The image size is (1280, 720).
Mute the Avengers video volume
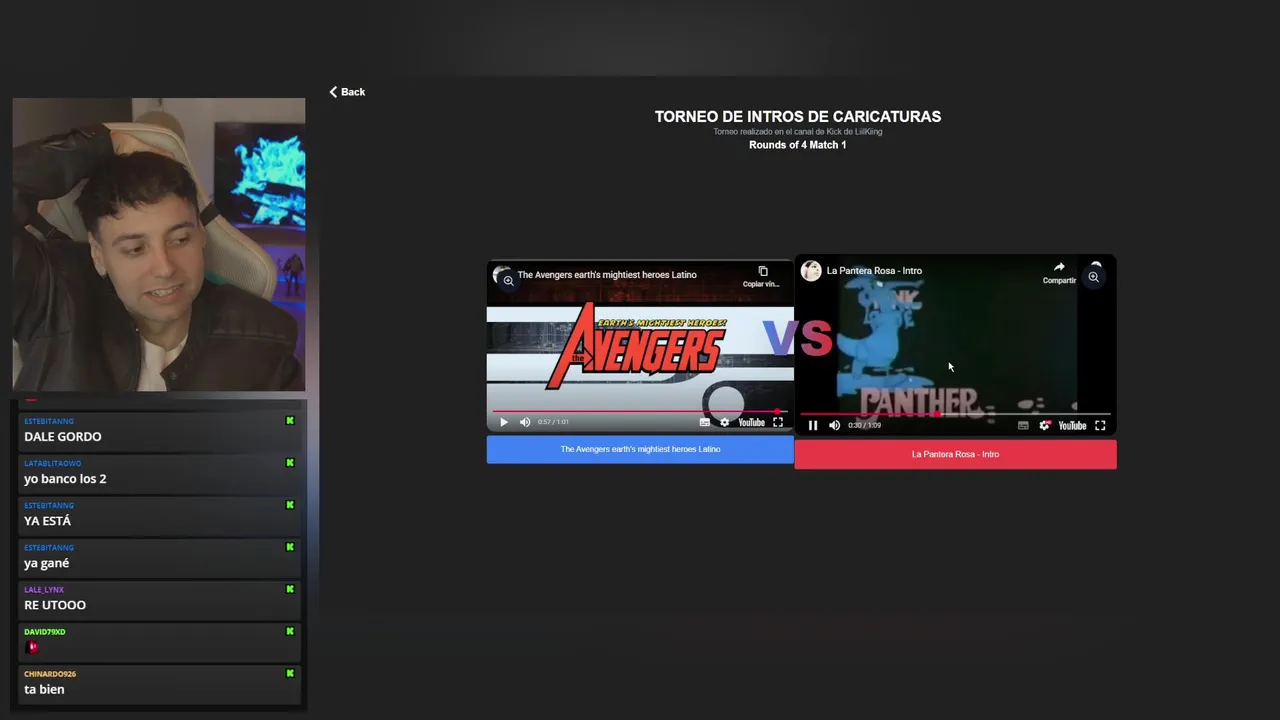525,422
